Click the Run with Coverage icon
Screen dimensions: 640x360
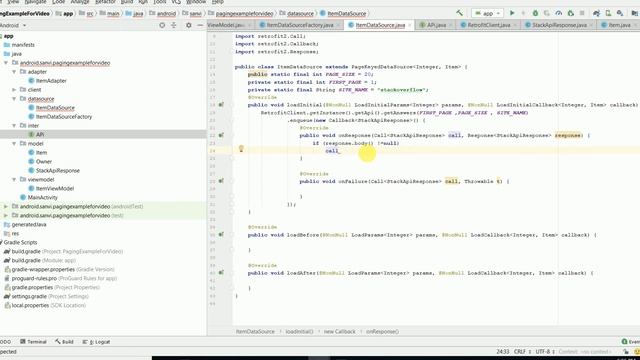coord(547,13)
